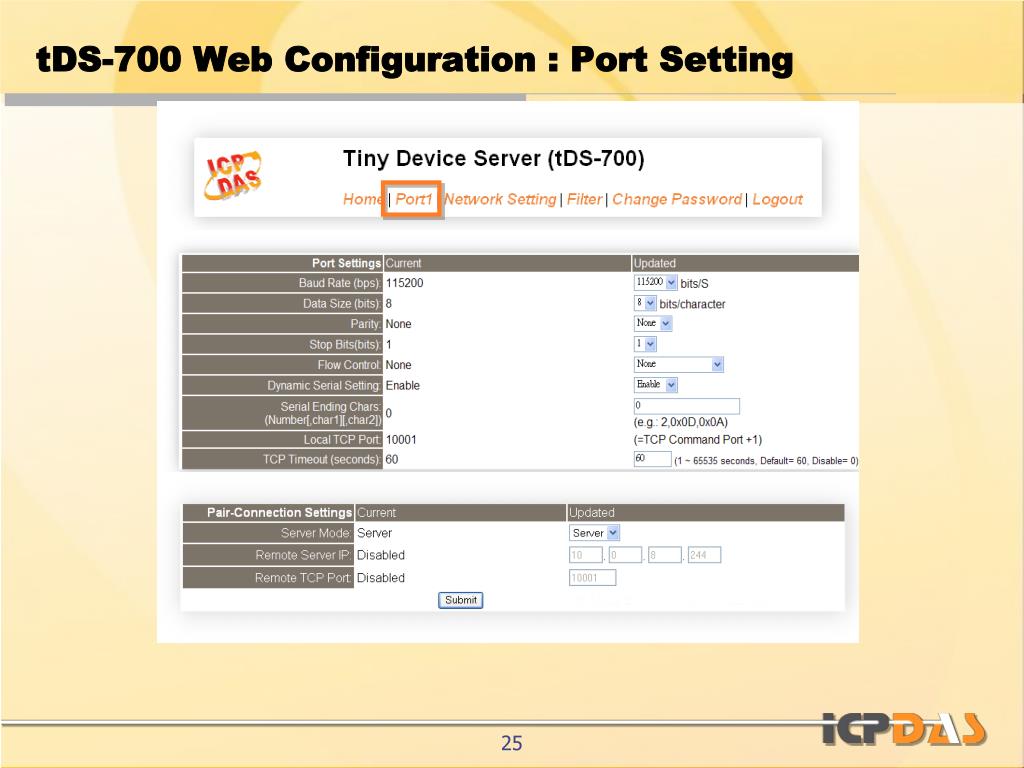This screenshot has height=768, width=1024.
Task: Click the 'Flow Control' row label
Action: (x=349, y=365)
